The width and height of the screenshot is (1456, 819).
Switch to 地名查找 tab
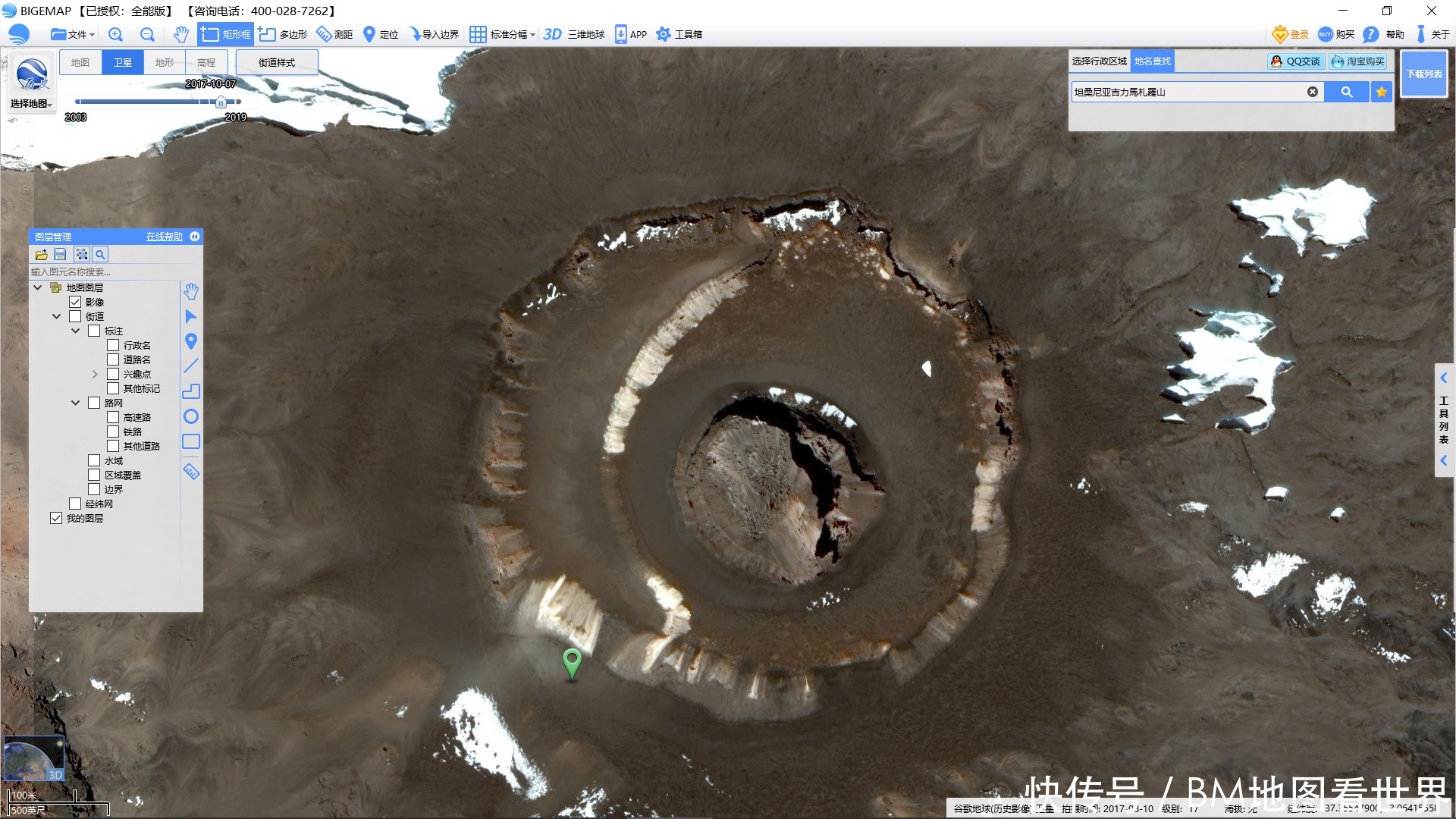[x=1153, y=61]
